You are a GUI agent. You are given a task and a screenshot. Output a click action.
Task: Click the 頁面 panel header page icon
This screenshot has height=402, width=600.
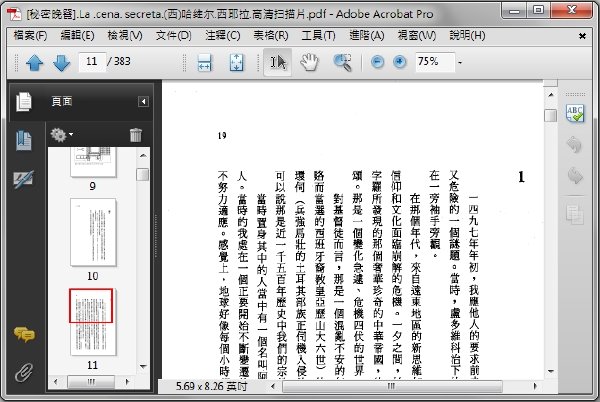(24, 102)
